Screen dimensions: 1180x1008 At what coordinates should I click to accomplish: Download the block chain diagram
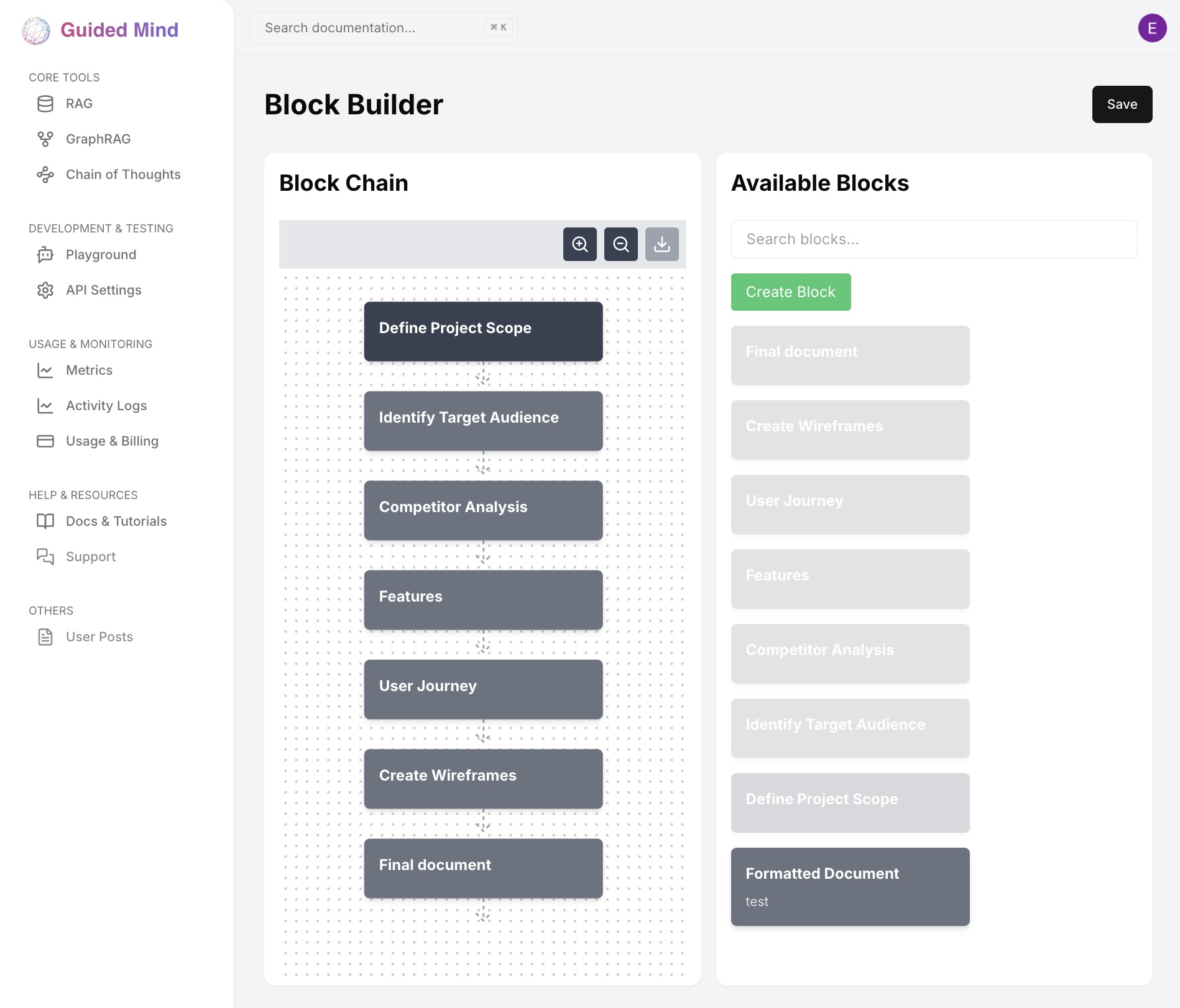pos(662,244)
